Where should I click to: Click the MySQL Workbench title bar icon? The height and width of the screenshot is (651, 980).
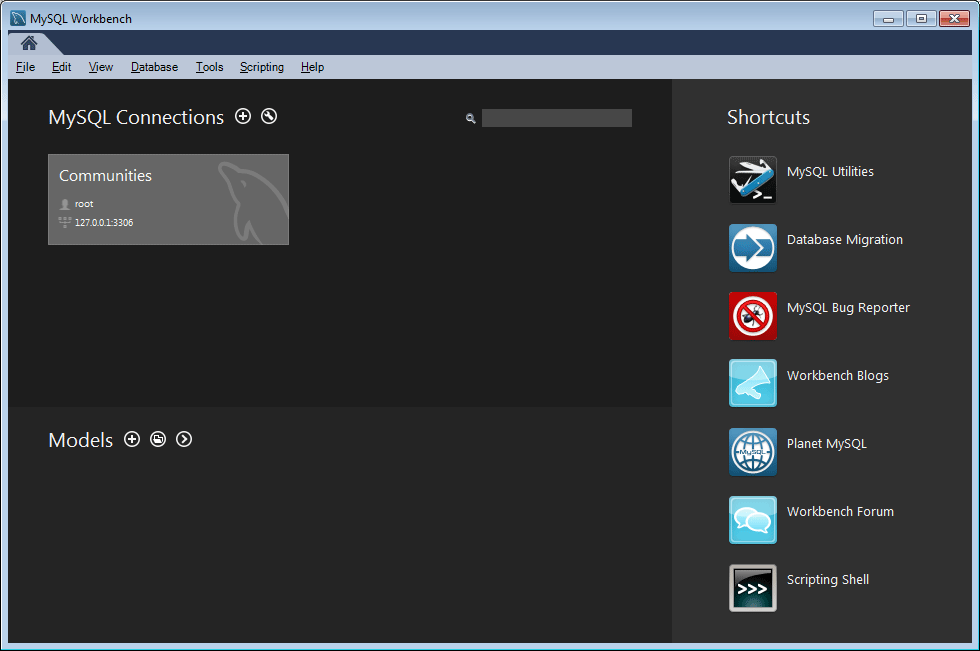point(18,19)
